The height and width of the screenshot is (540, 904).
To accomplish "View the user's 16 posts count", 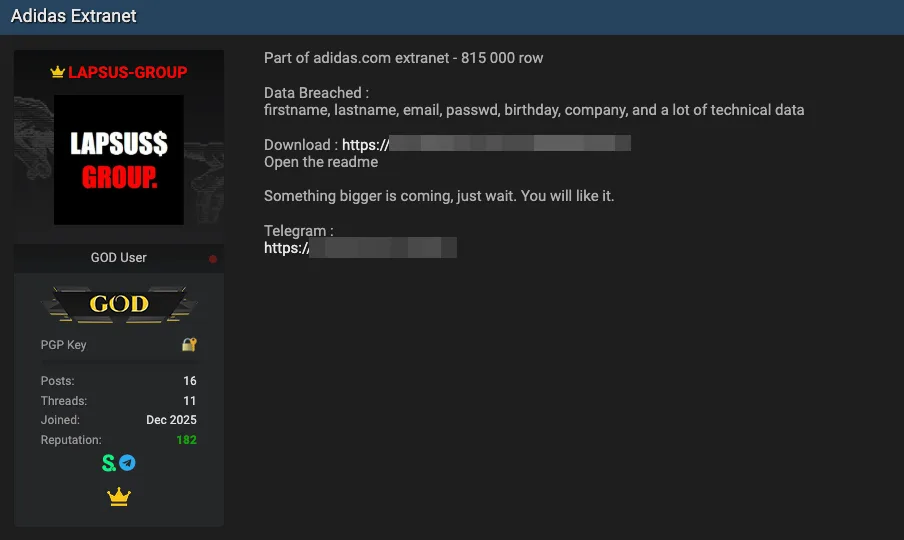I will pos(189,381).
